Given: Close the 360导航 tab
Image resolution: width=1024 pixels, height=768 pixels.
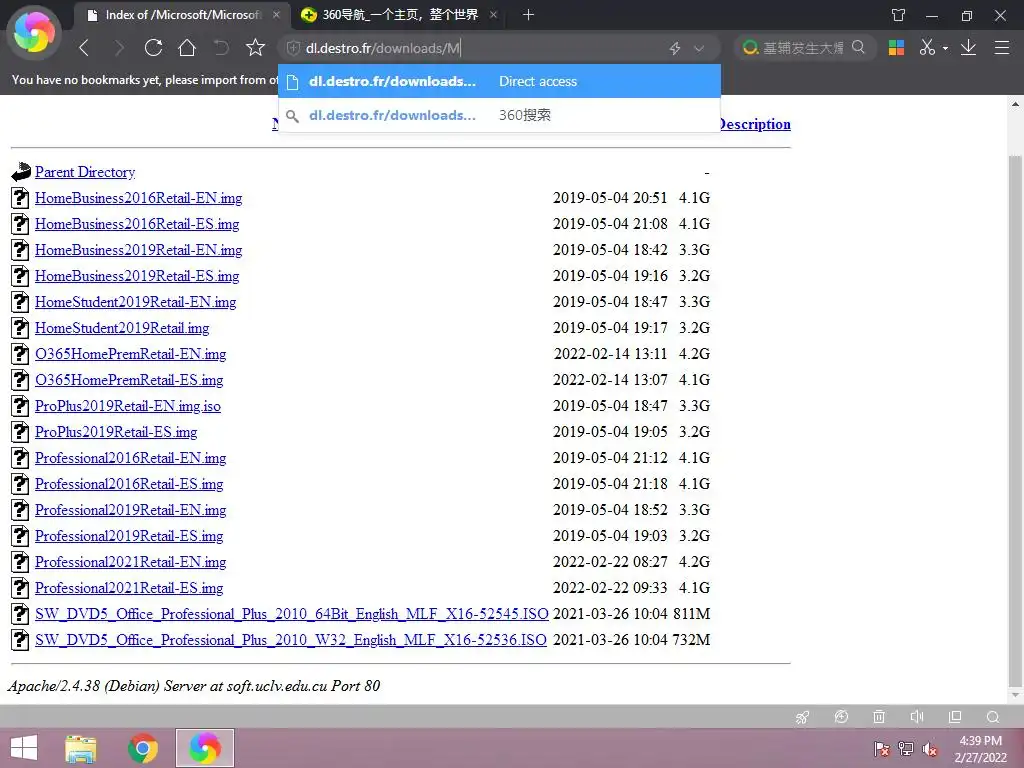Looking at the screenshot, I should (493, 15).
